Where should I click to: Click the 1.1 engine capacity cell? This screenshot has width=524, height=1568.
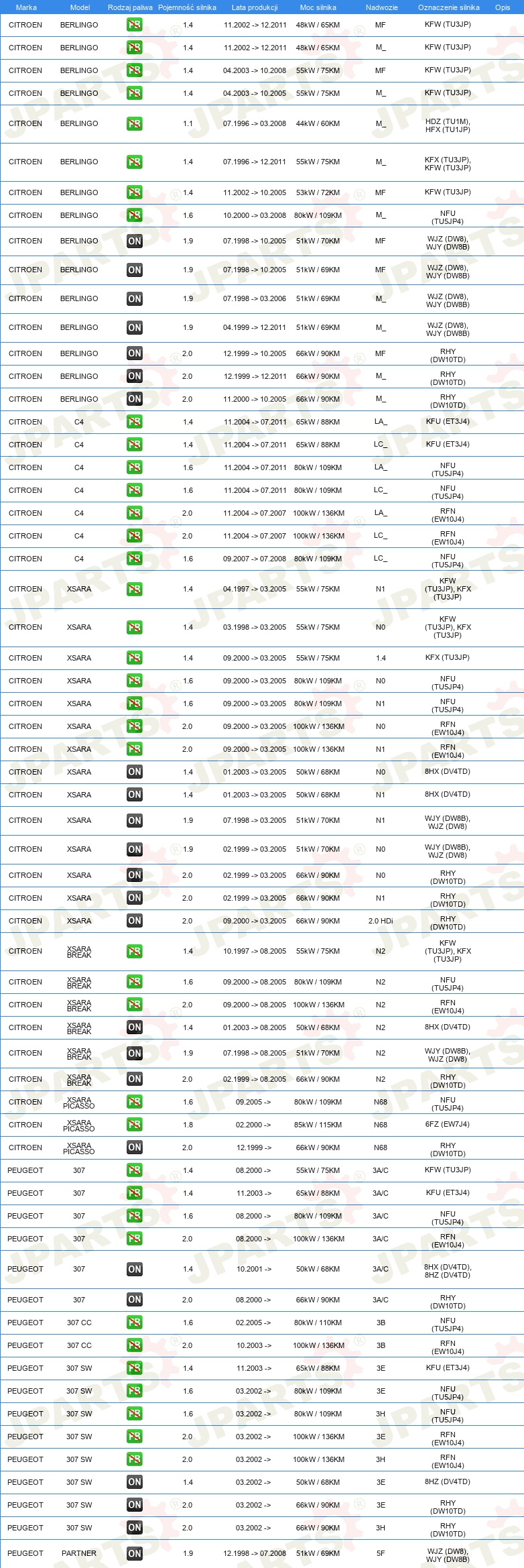pyautogui.click(x=188, y=124)
